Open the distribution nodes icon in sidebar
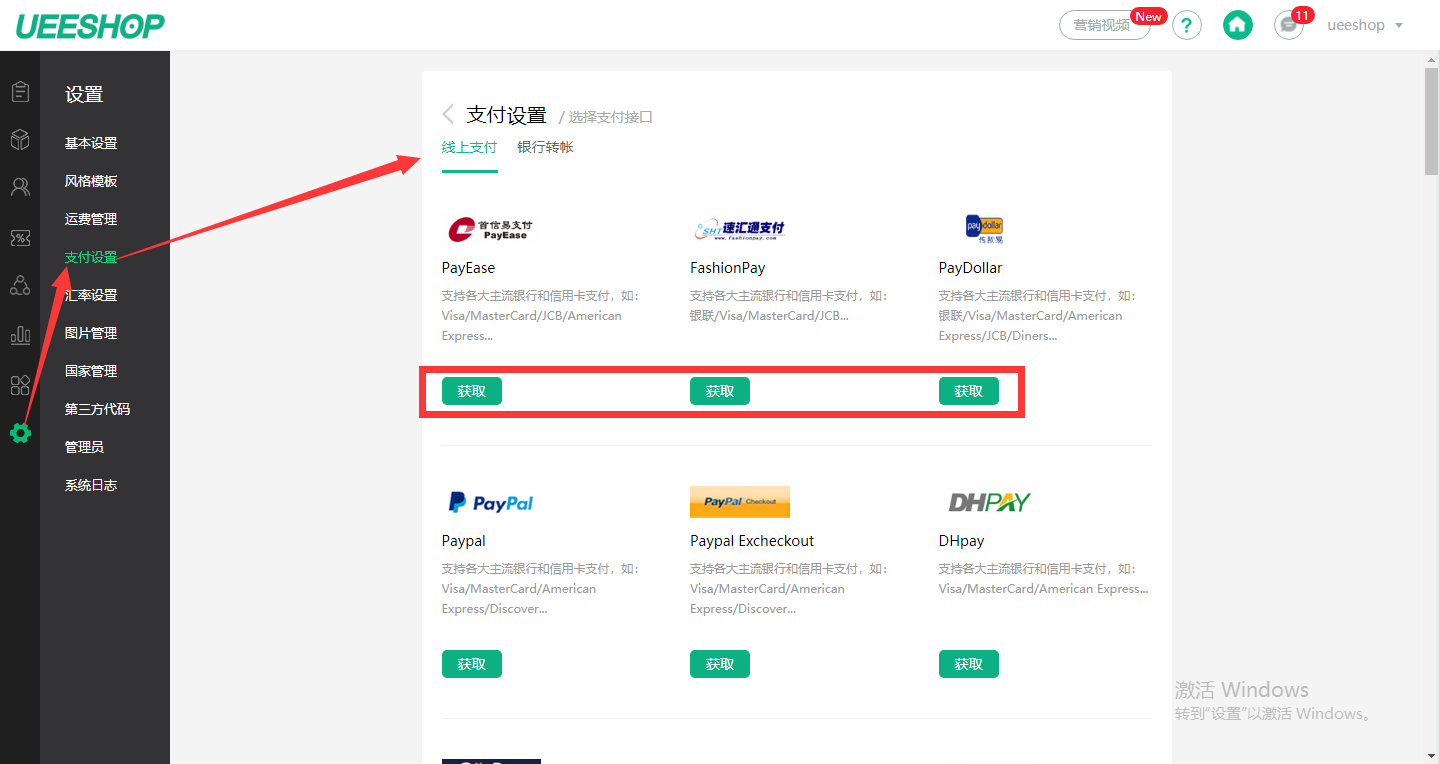 tap(20, 285)
